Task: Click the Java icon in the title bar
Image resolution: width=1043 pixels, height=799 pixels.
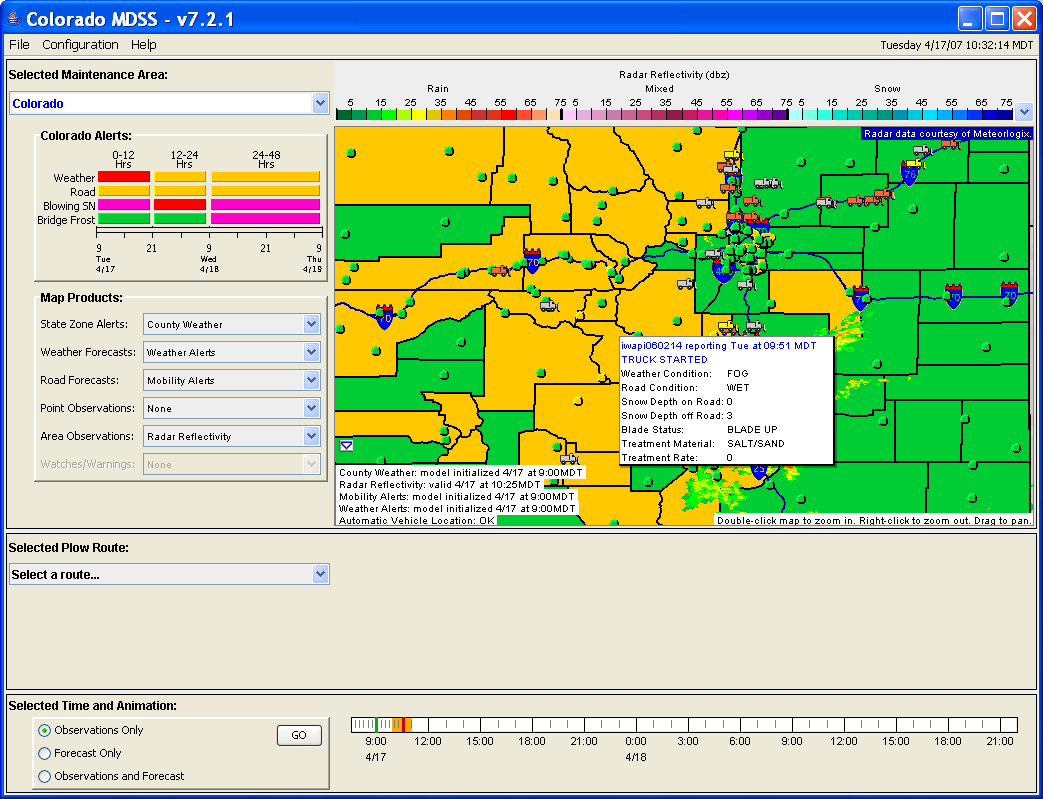Action: click(14, 19)
